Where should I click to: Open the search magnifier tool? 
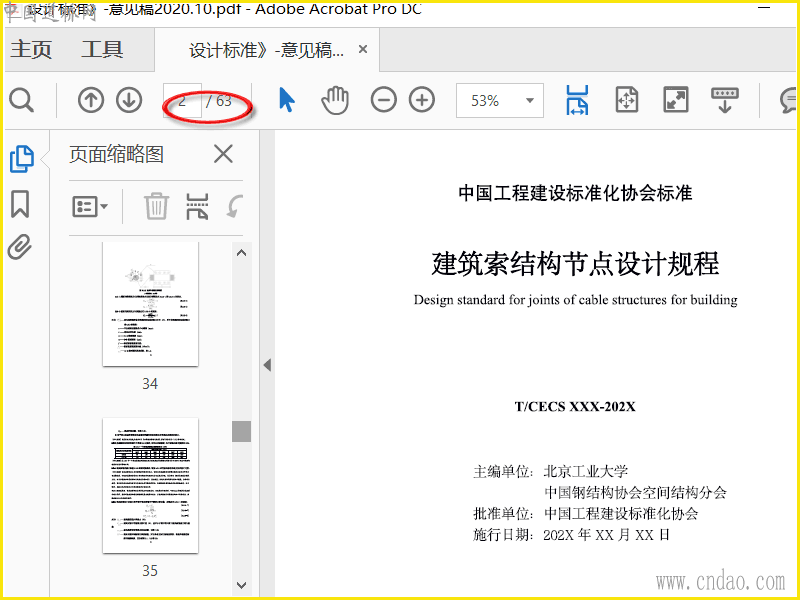(x=21, y=100)
